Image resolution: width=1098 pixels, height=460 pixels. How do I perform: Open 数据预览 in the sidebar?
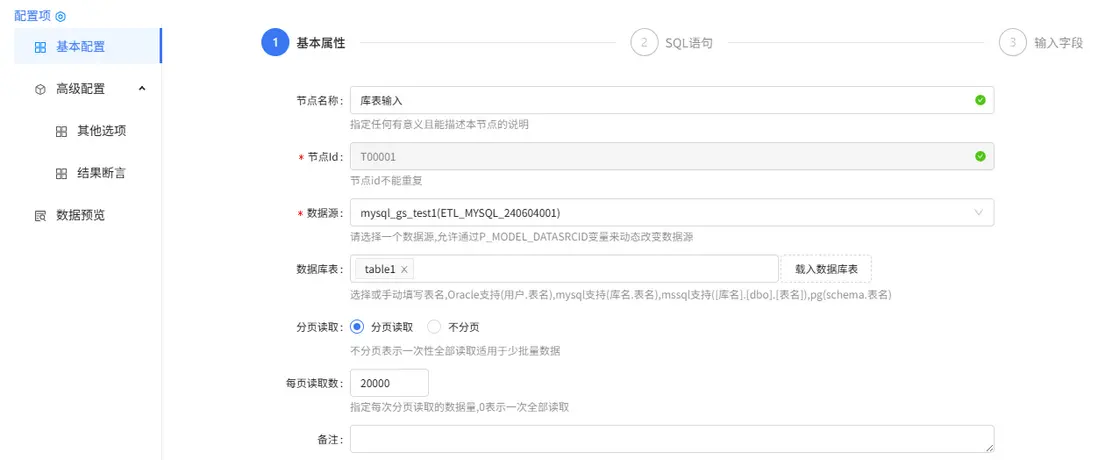pyautogui.click(x=88, y=215)
